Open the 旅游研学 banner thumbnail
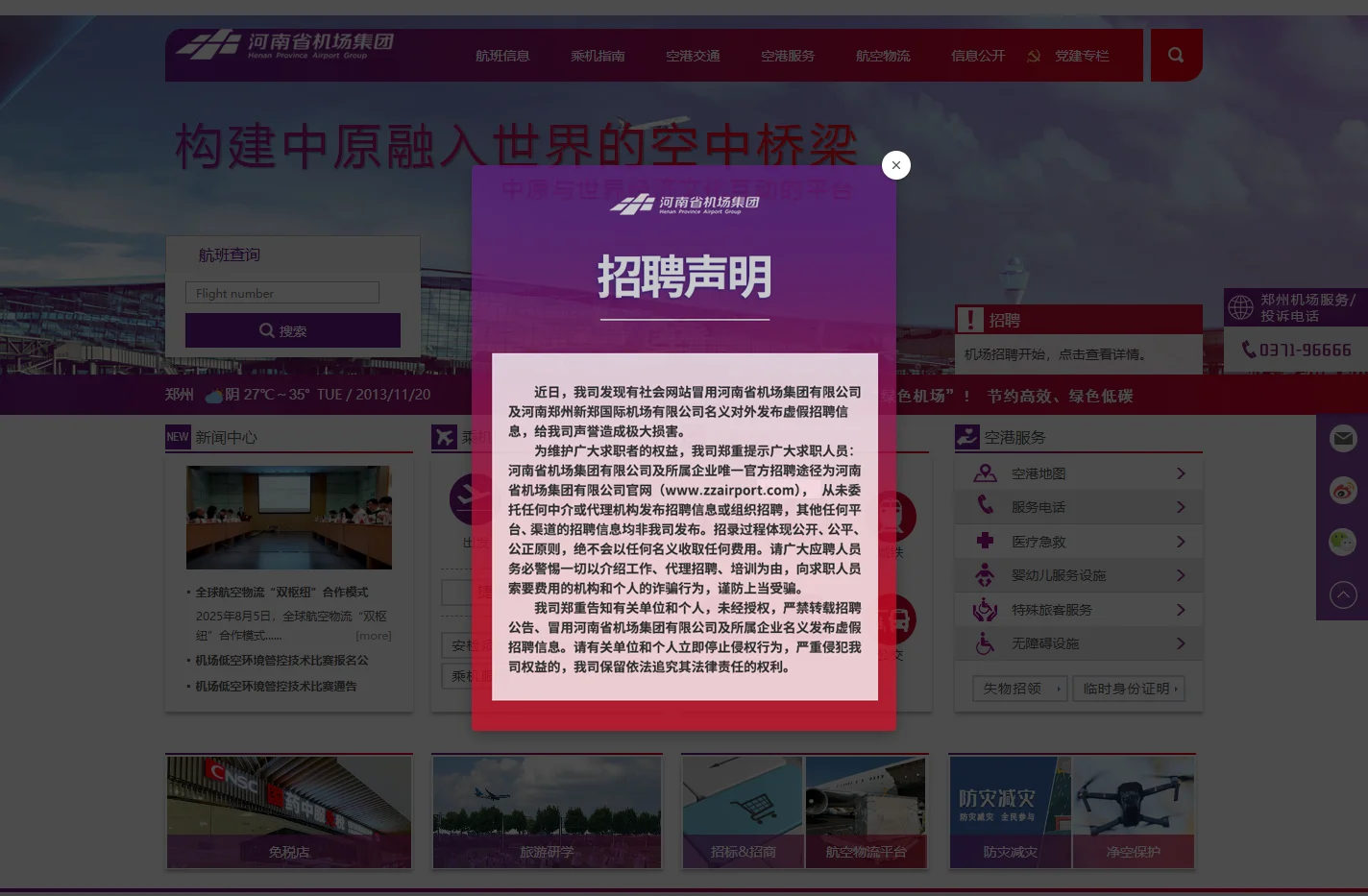The width and height of the screenshot is (1368, 896). pyautogui.click(x=547, y=812)
